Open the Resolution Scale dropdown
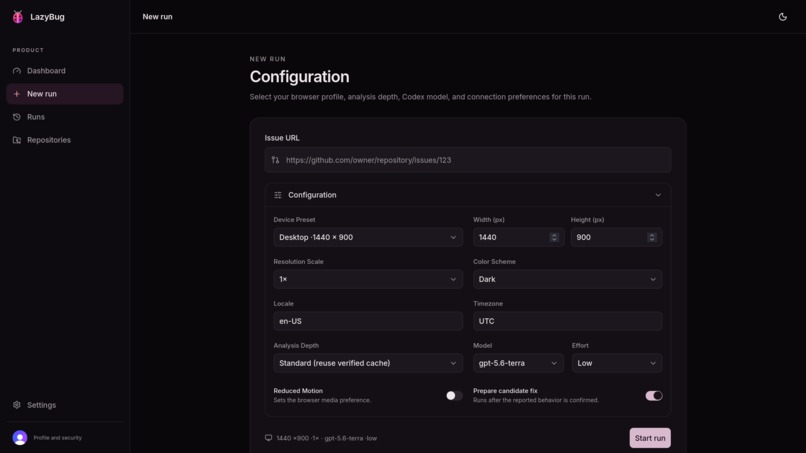Image resolution: width=806 pixels, height=453 pixels. [368, 279]
